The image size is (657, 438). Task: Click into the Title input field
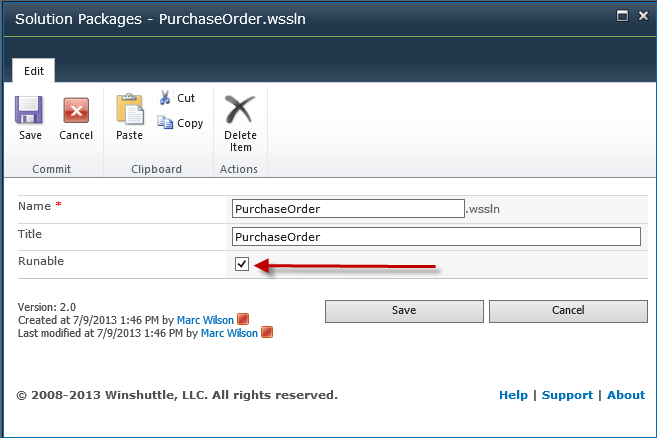click(436, 237)
